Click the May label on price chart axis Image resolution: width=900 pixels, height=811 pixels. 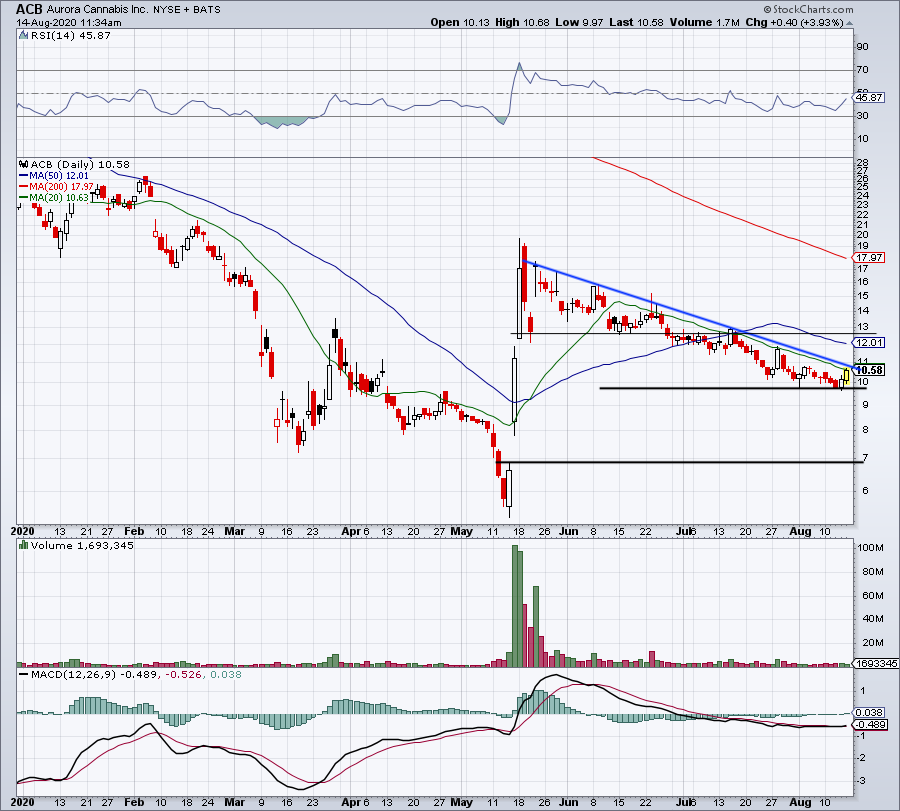461,531
